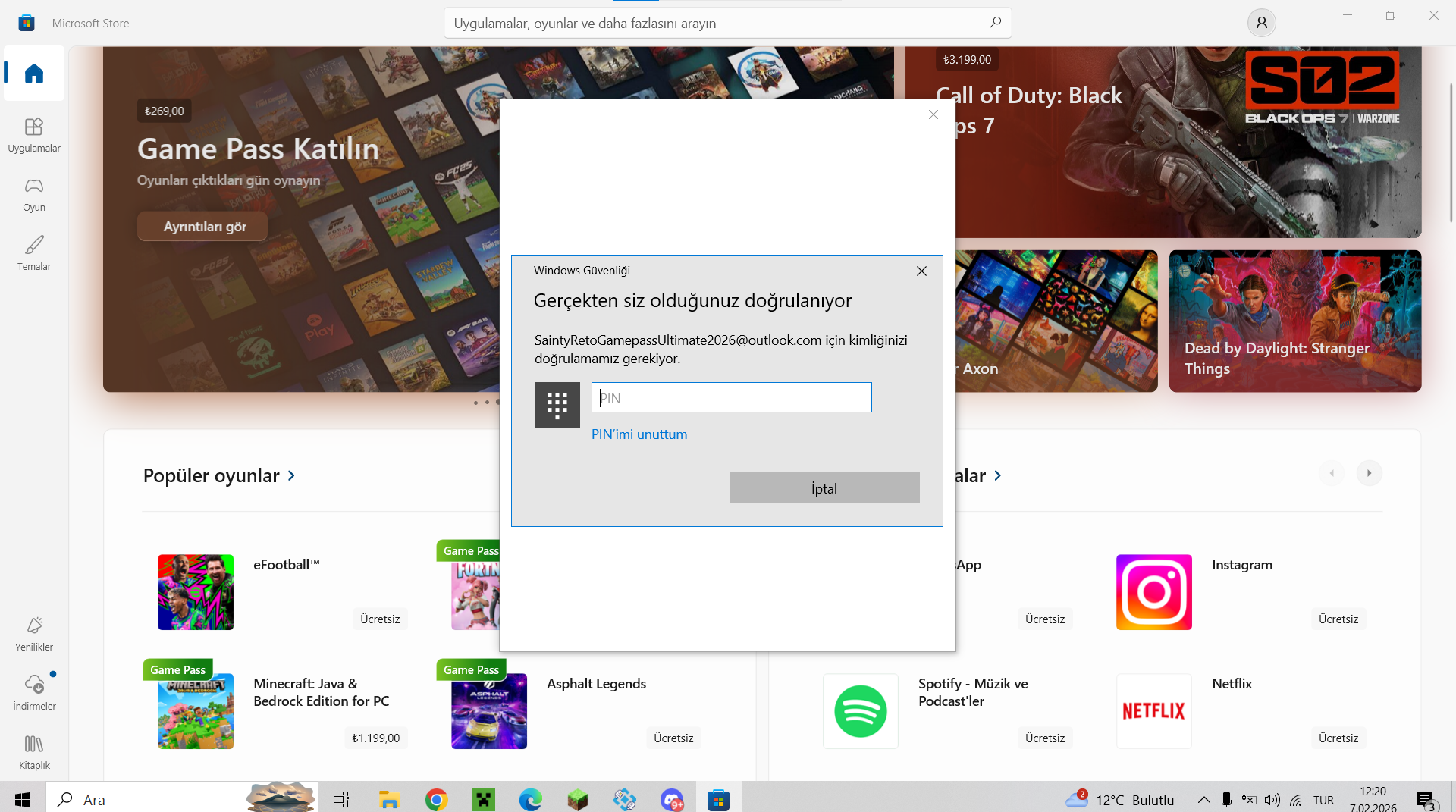Click the Store search box
The image size is (1456, 812).
pos(727,23)
